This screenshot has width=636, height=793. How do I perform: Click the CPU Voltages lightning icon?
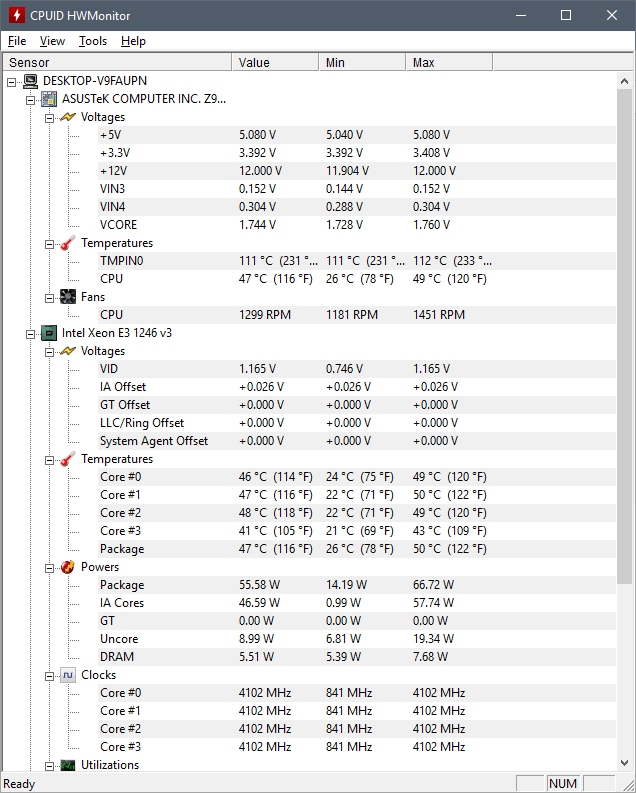[x=68, y=351]
